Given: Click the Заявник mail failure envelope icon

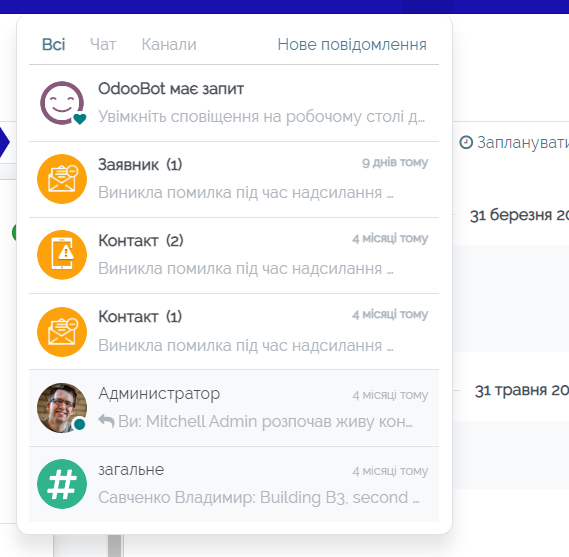Looking at the screenshot, I should (x=62, y=179).
